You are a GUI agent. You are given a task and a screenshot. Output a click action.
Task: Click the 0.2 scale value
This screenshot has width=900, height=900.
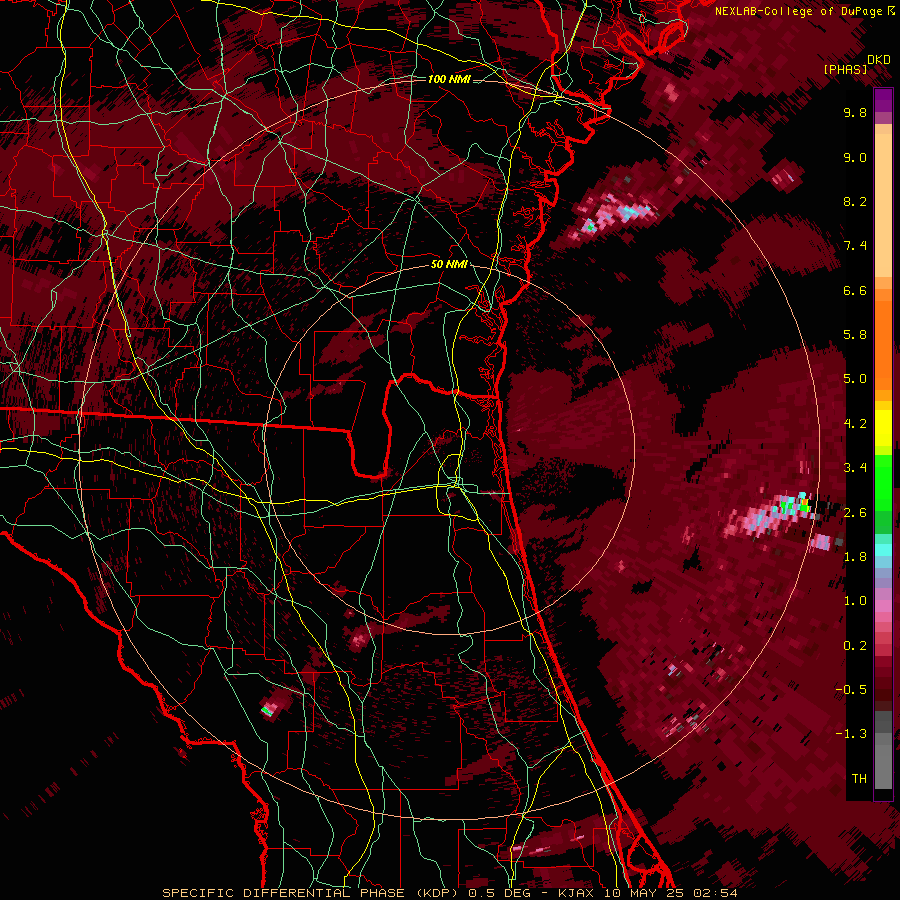point(855,646)
